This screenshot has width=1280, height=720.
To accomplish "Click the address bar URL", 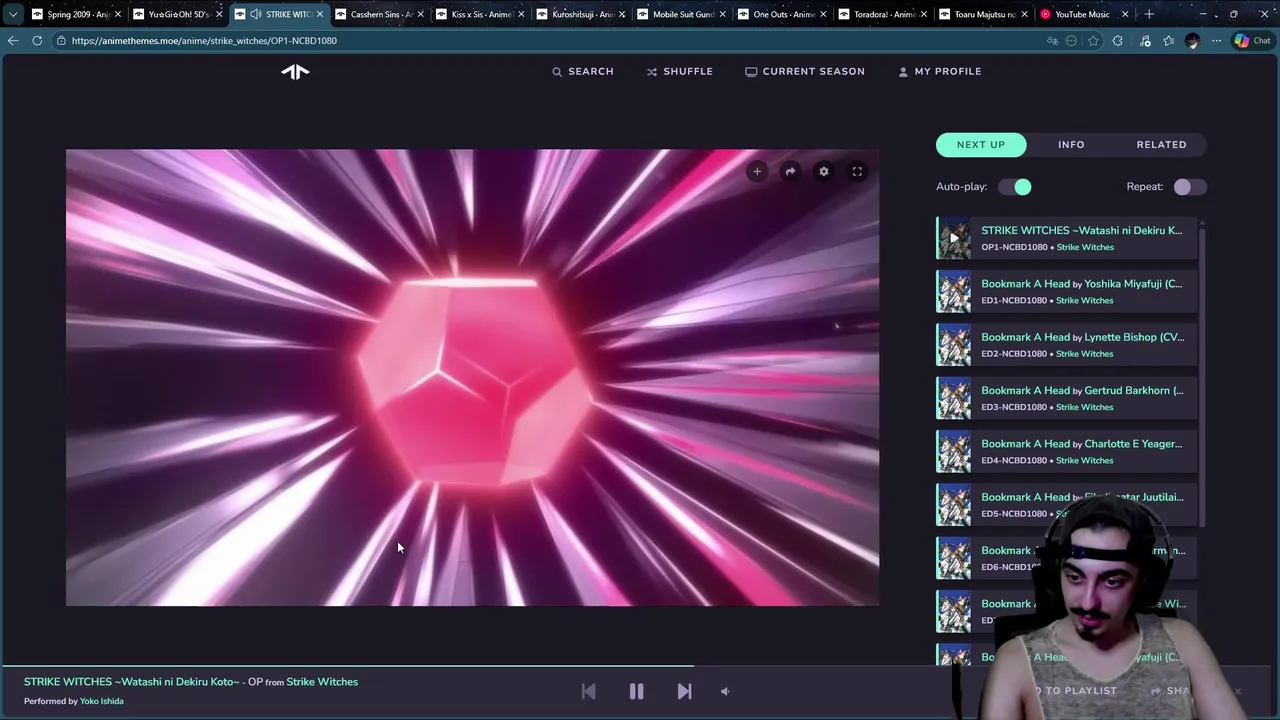I will pos(204,41).
